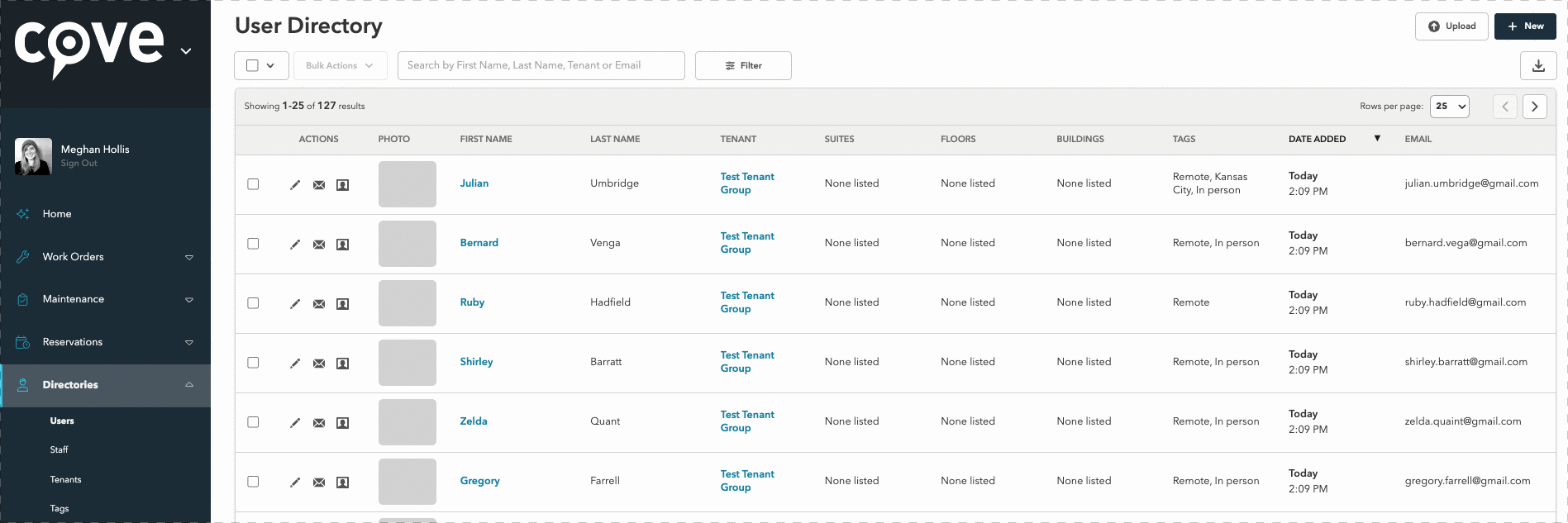1568x523 pixels.
Task: Open Tenants in the Directories submenu
Action: tap(65, 480)
